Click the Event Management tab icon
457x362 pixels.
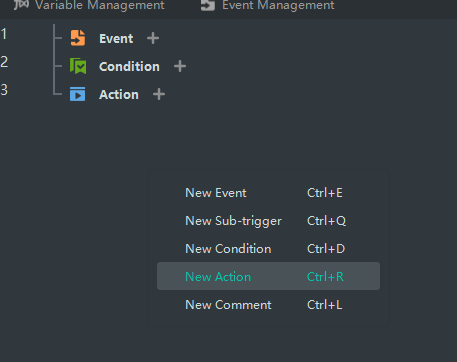pos(208,5)
